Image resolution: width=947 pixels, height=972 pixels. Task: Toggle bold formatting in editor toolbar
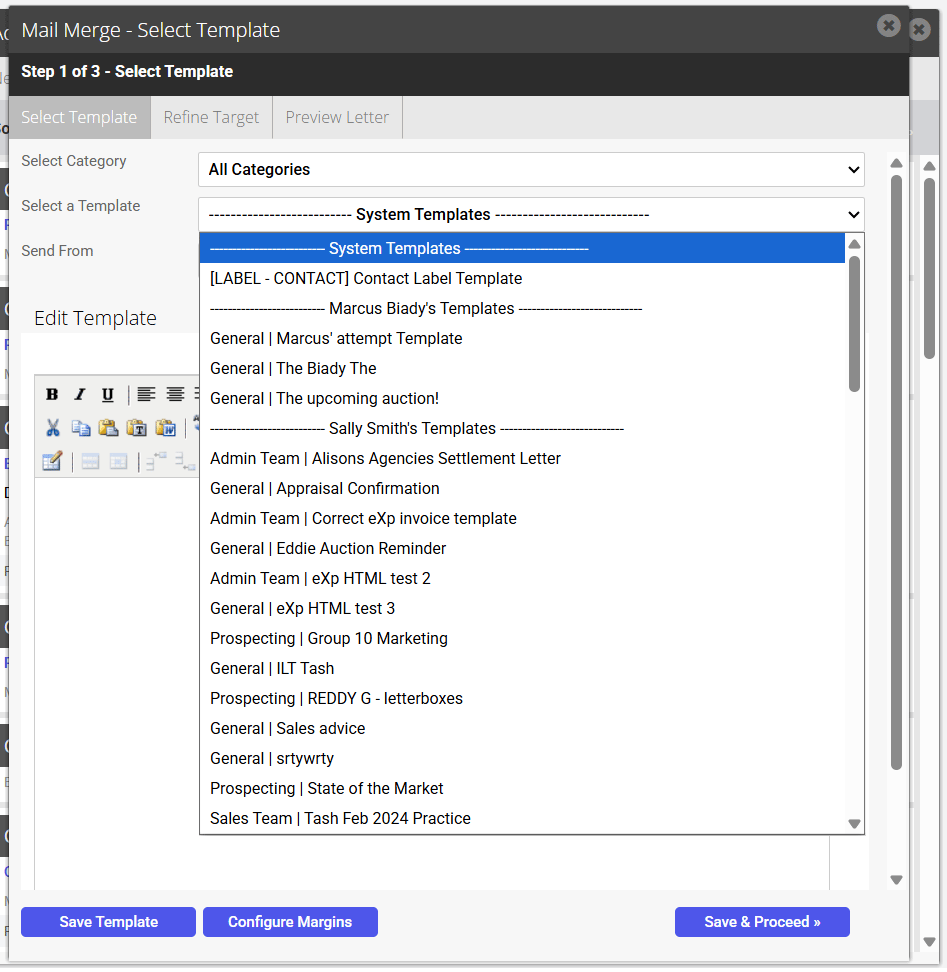[52, 394]
